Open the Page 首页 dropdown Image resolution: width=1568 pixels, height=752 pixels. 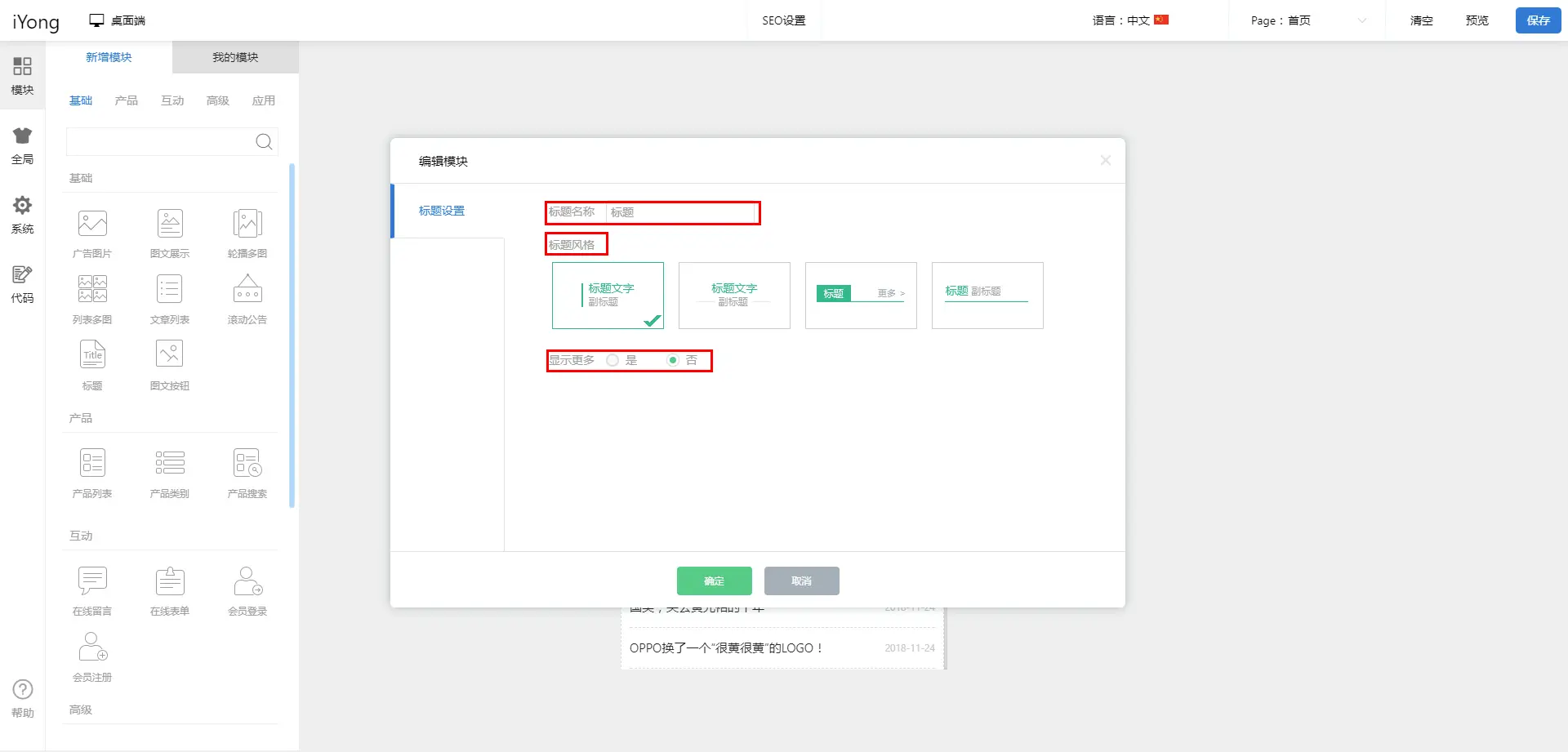[x=1307, y=20]
